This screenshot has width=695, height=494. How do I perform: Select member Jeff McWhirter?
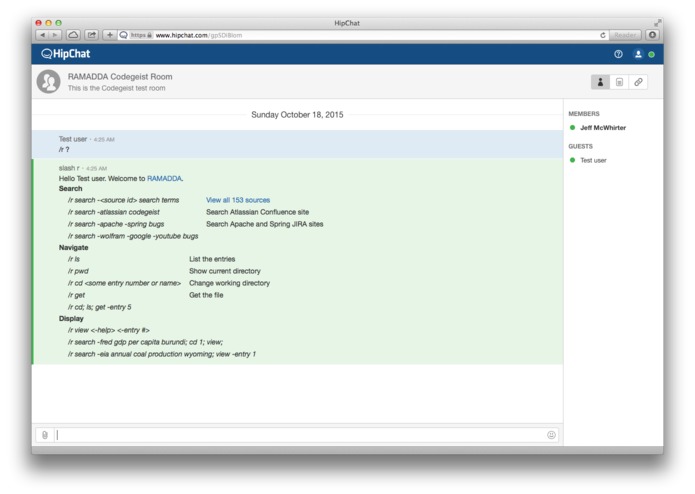pos(603,128)
